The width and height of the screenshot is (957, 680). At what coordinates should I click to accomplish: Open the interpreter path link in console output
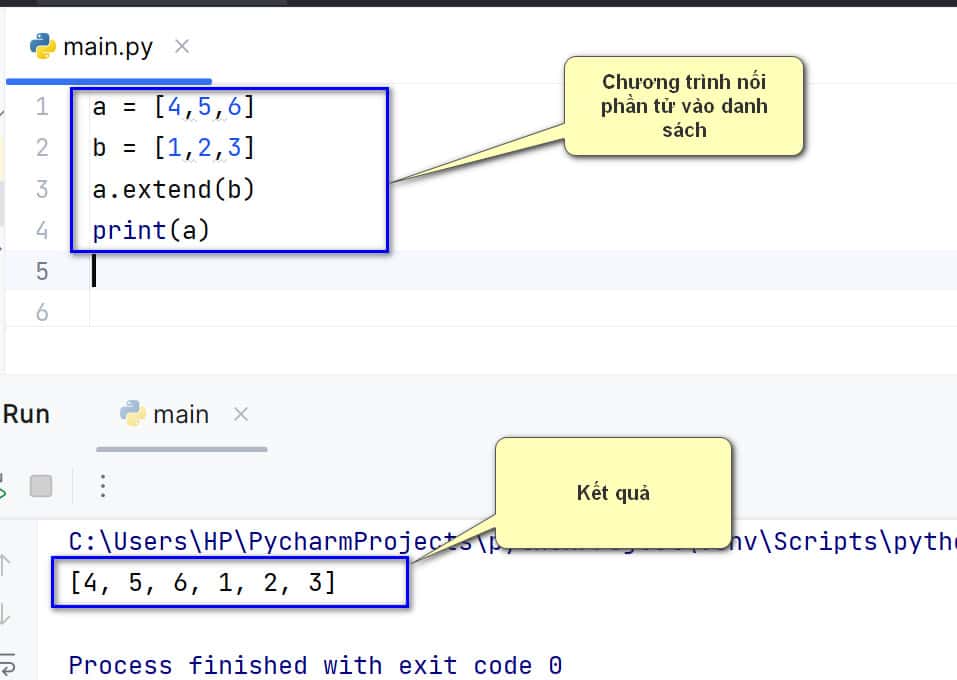pyautogui.click(x=500, y=541)
